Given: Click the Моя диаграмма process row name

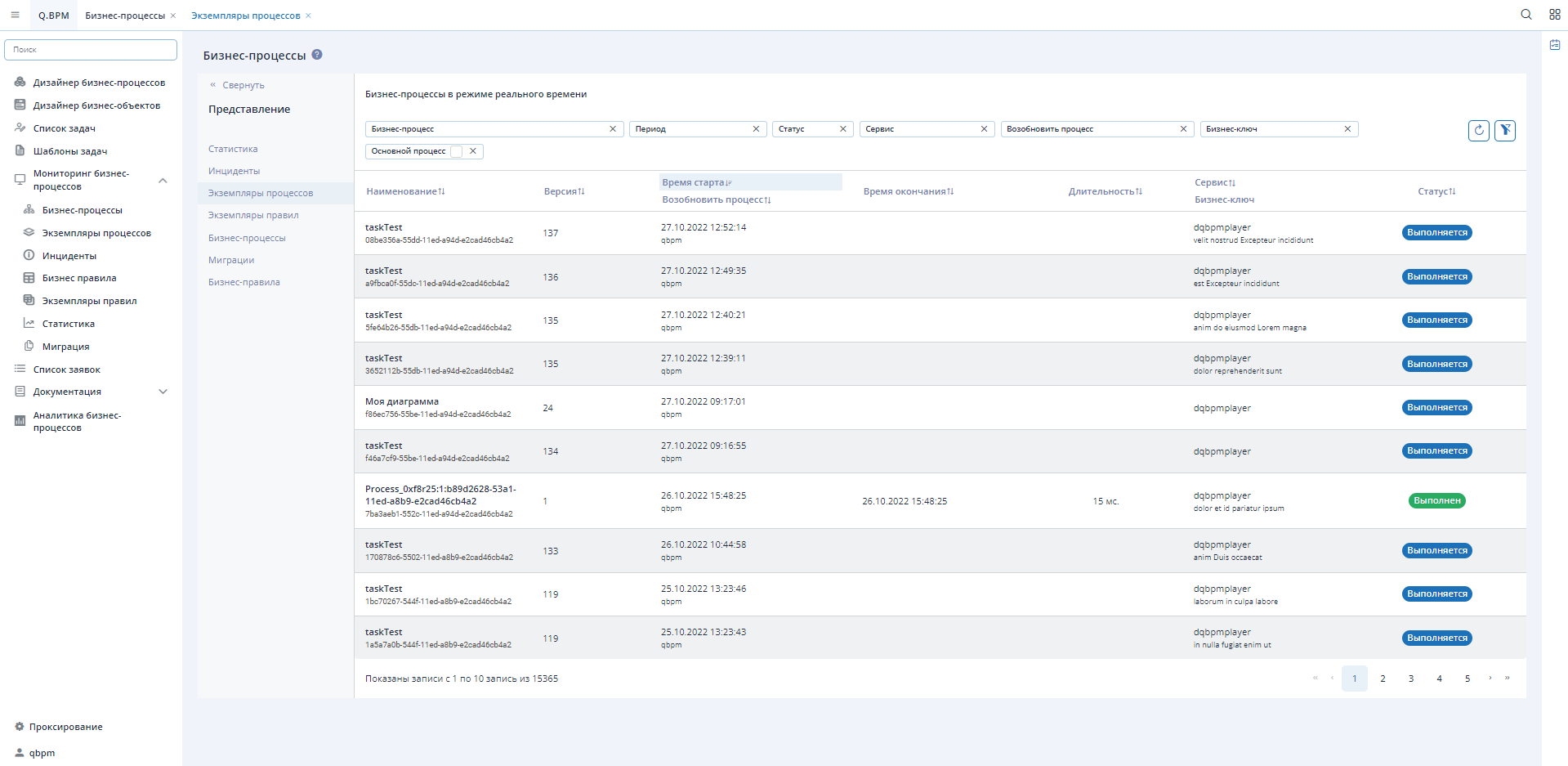Looking at the screenshot, I should 402,401.
